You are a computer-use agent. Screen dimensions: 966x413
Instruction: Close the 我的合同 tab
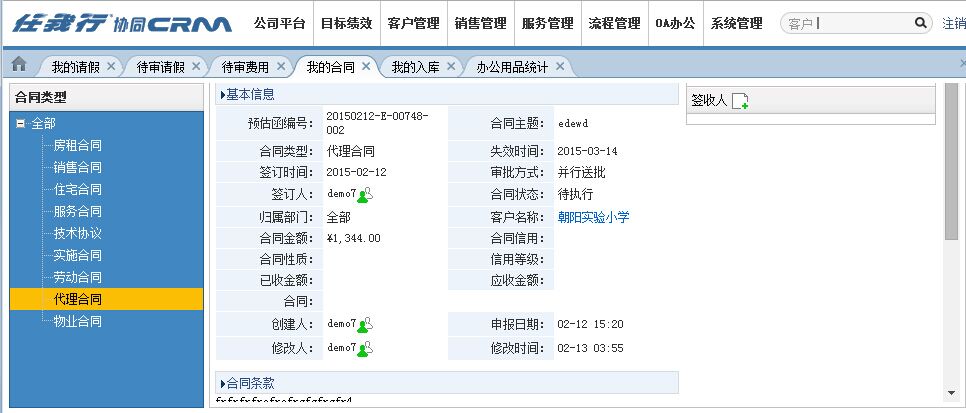pos(366,66)
